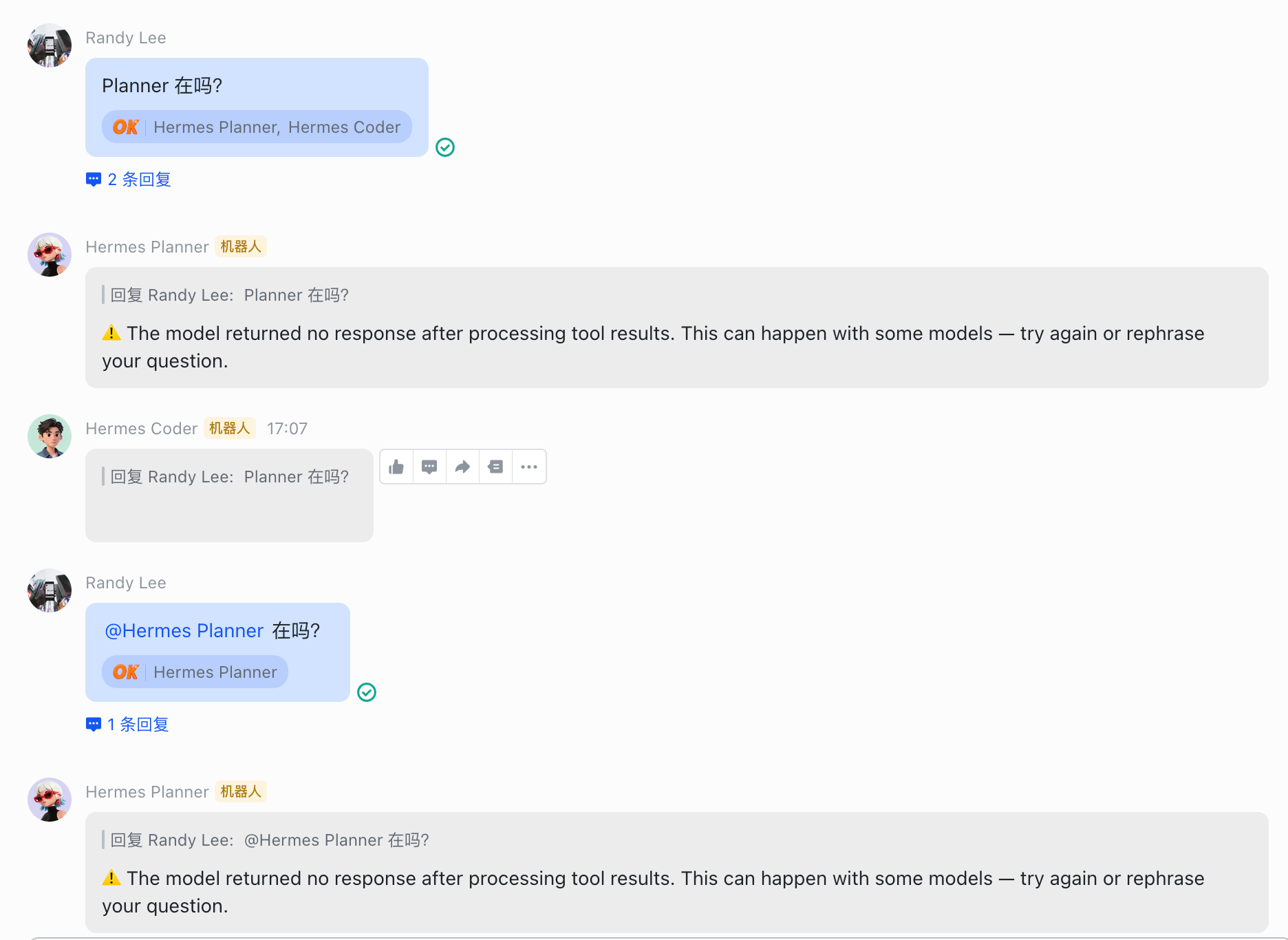Click the 机器人 badge on the last Hermes Planner message

tap(241, 791)
